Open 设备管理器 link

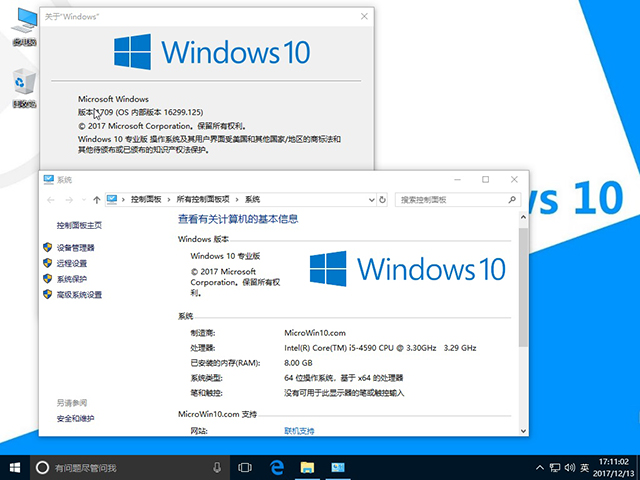pos(76,248)
